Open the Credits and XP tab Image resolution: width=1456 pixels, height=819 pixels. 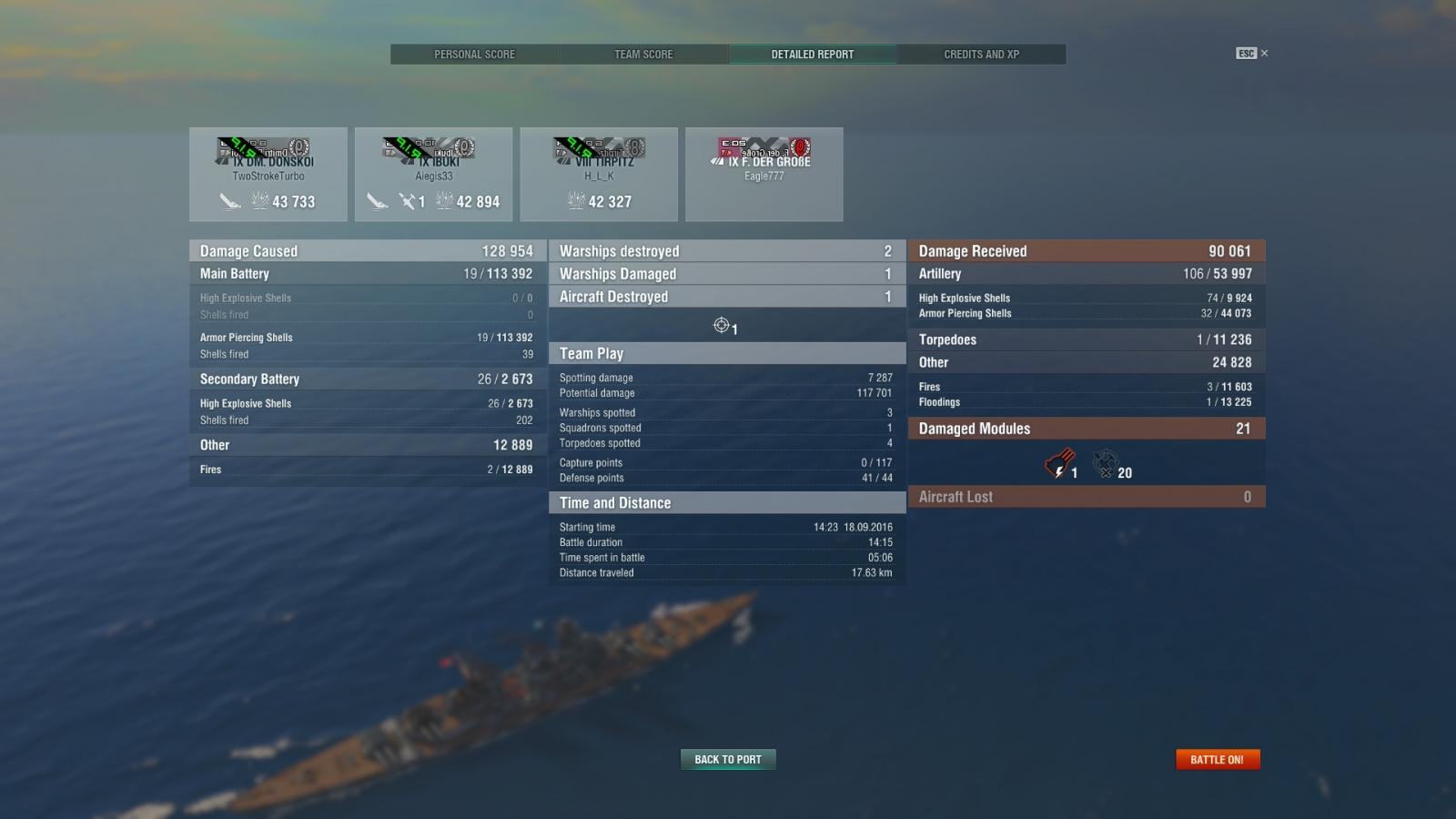coord(981,55)
